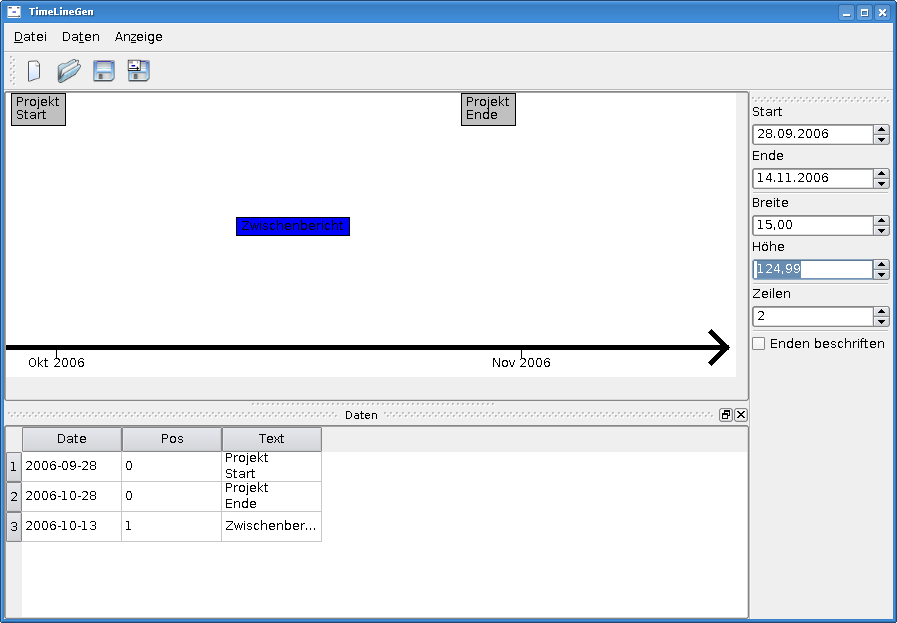Decrease the Zeilen count with down arrow
The height and width of the screenshot is (623, 897).
tap(881, 322)
